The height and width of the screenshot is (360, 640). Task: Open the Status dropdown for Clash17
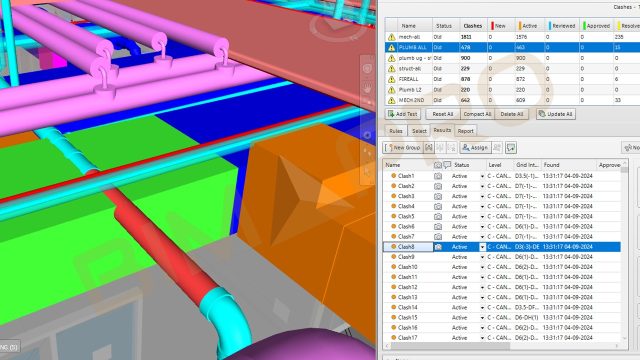482,338
